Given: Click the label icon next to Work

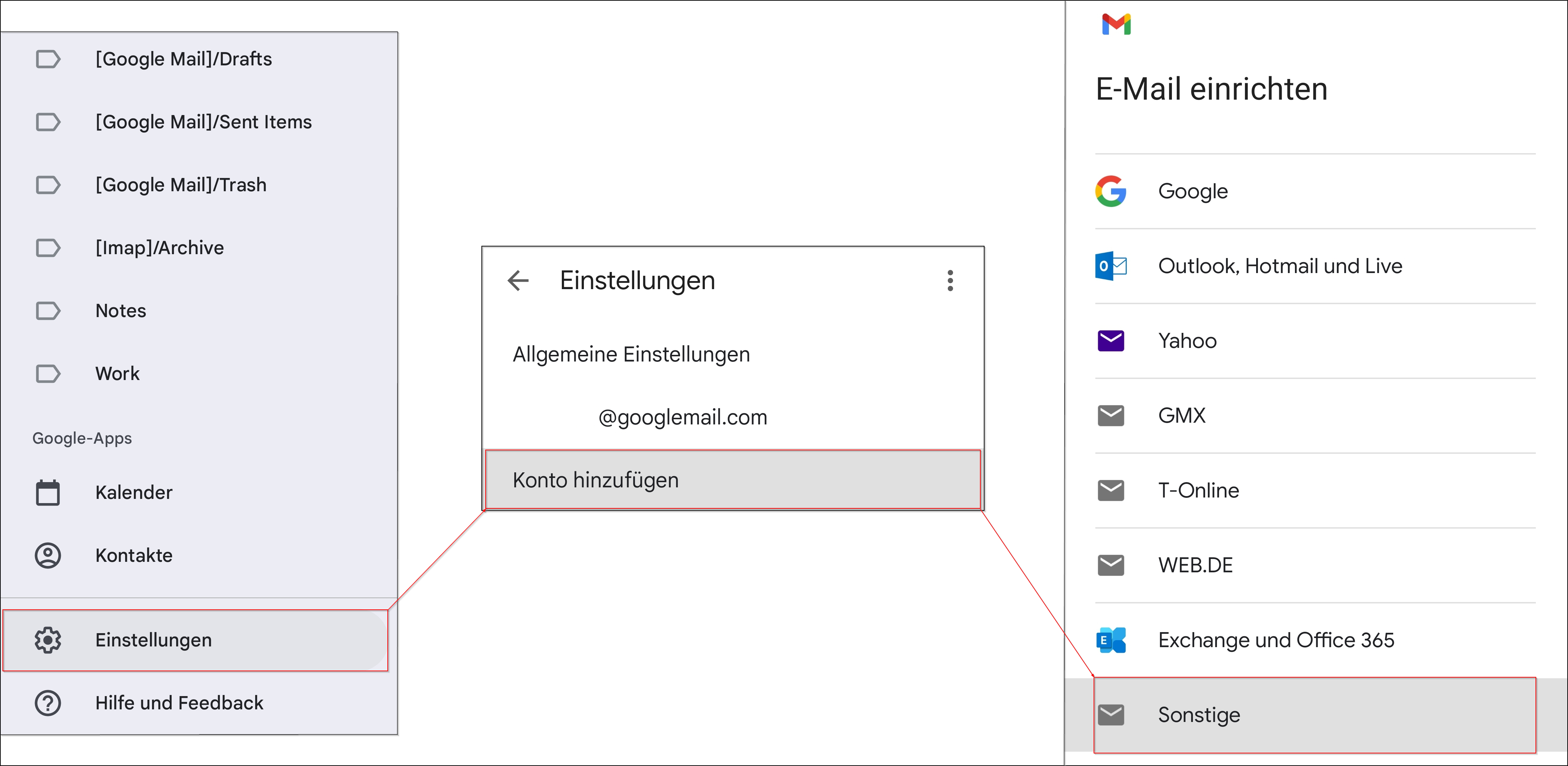Looking at the screenshot, I should click(x=48, y=373).
